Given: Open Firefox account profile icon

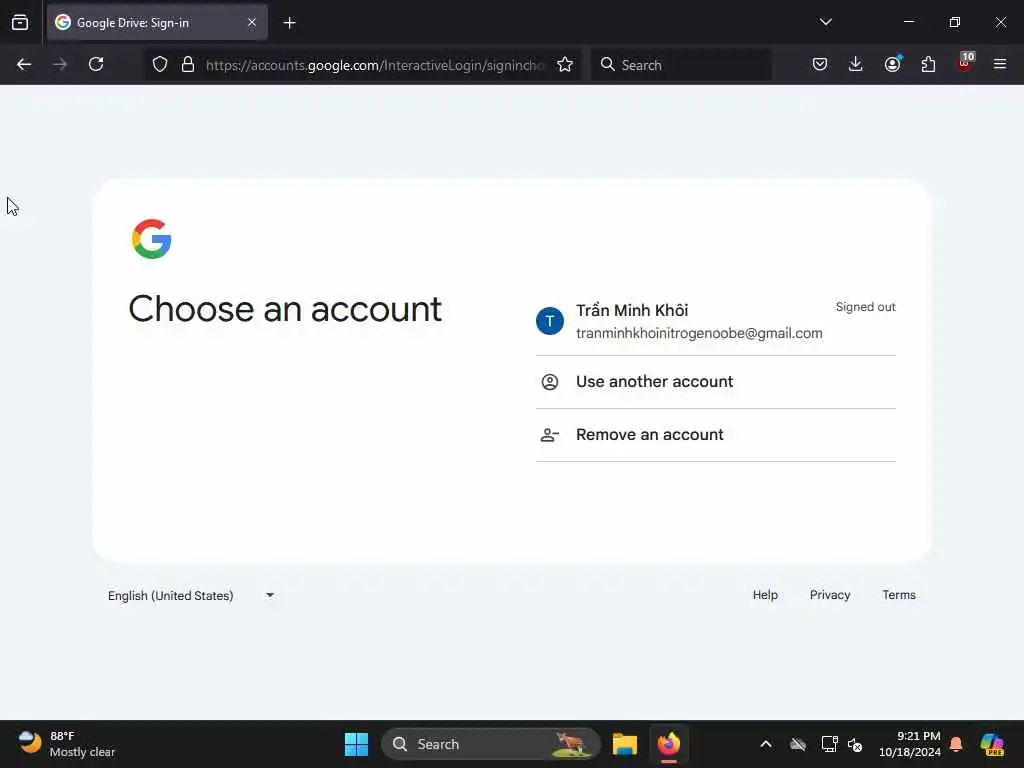Looking at the screenshot, I should (x=892, y=64).
